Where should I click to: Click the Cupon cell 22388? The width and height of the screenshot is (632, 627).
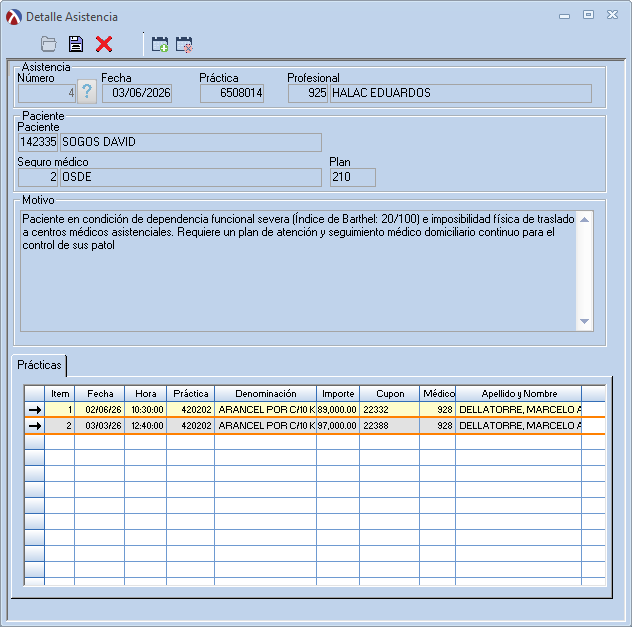pos(390,426)
